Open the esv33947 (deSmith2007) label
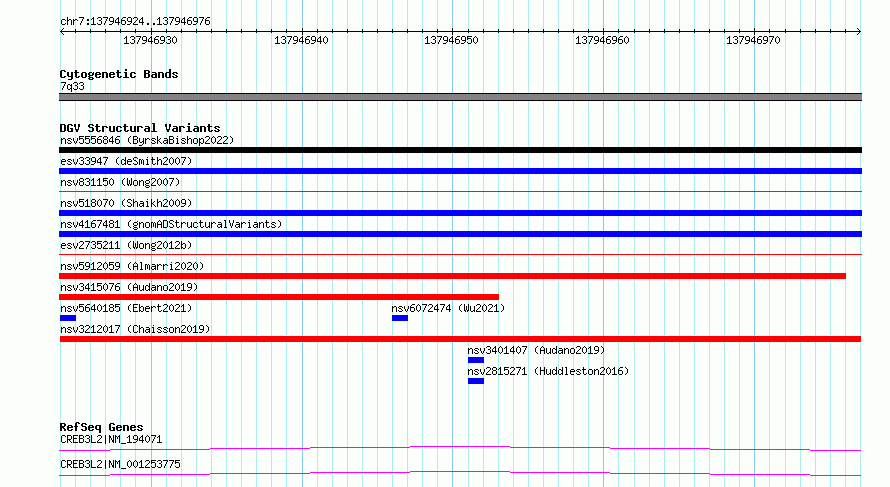This screenshot has width=890, height=487. (x=126, y=161)
